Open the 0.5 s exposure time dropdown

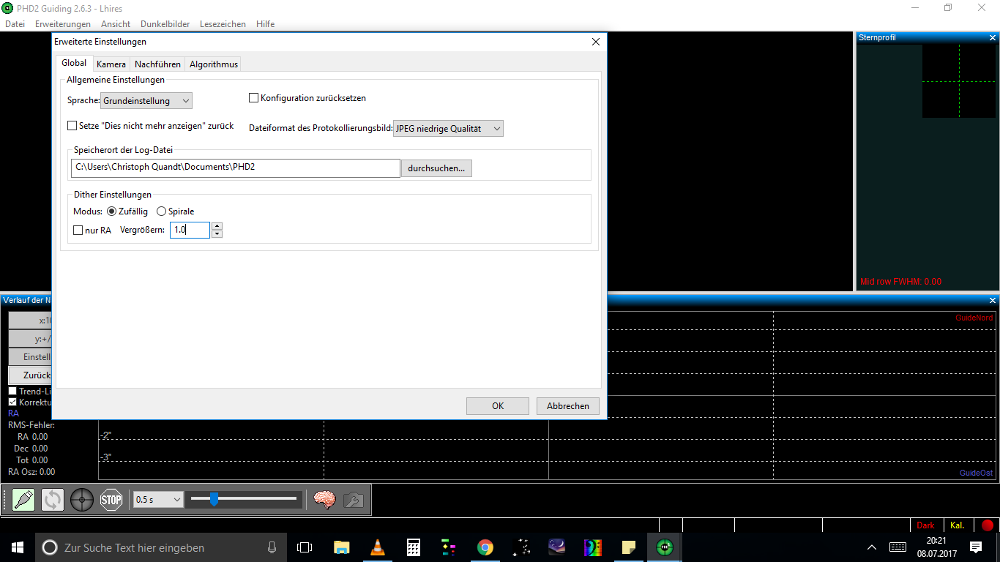159,499
